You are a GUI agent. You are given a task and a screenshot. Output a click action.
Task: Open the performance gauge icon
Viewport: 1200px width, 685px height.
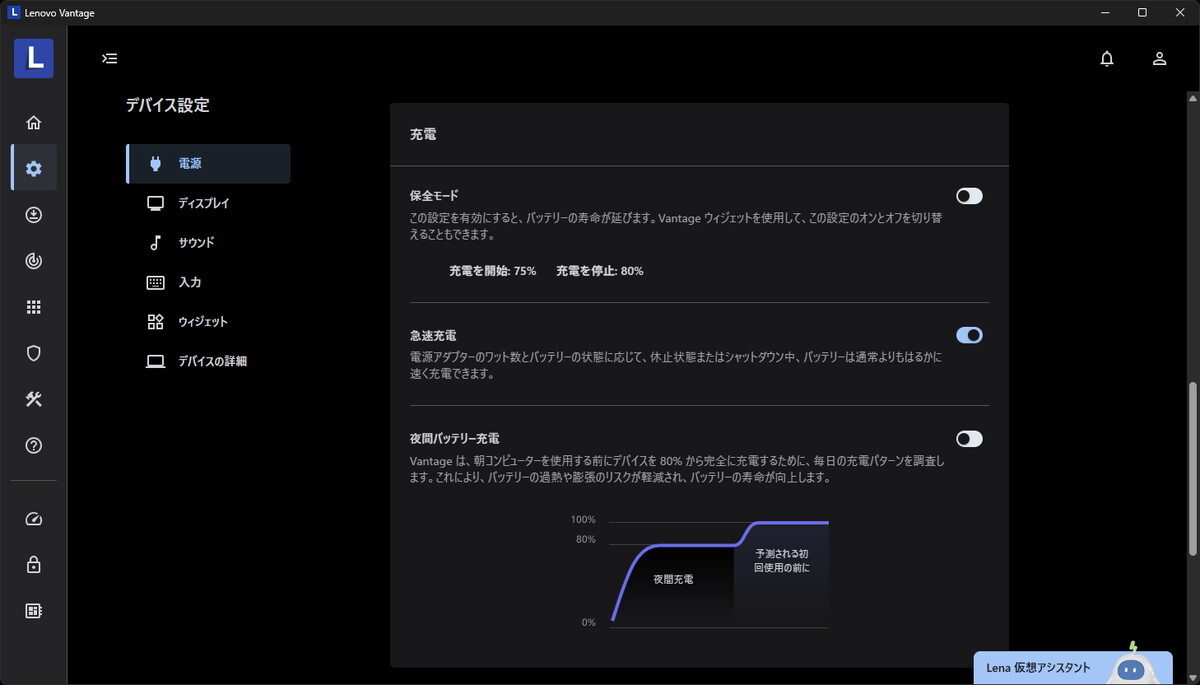click(x=34, y=519)
